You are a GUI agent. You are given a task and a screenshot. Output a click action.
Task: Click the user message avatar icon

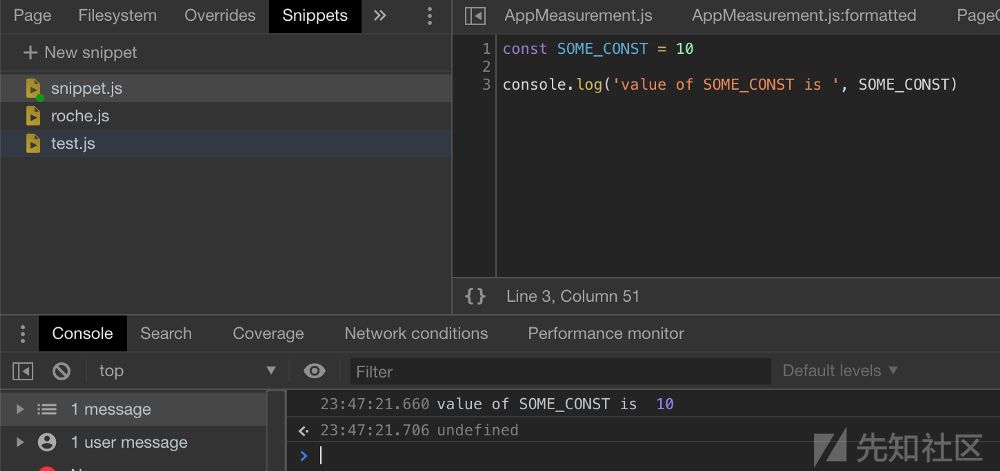coord(47,442)
